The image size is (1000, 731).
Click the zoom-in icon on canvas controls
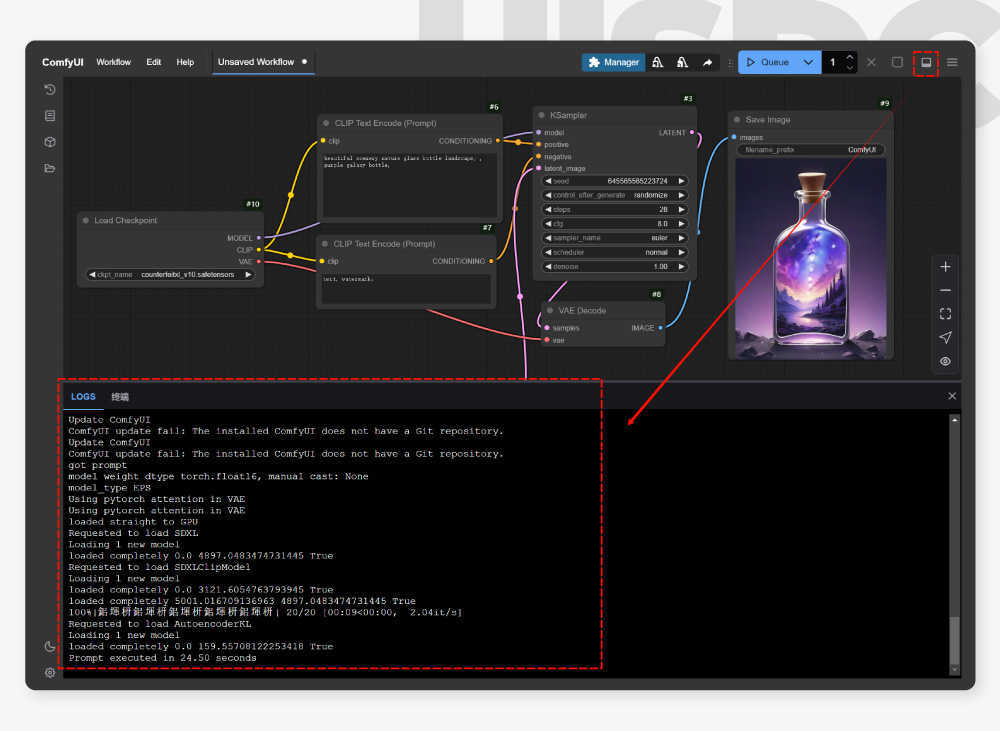point(945,267)
